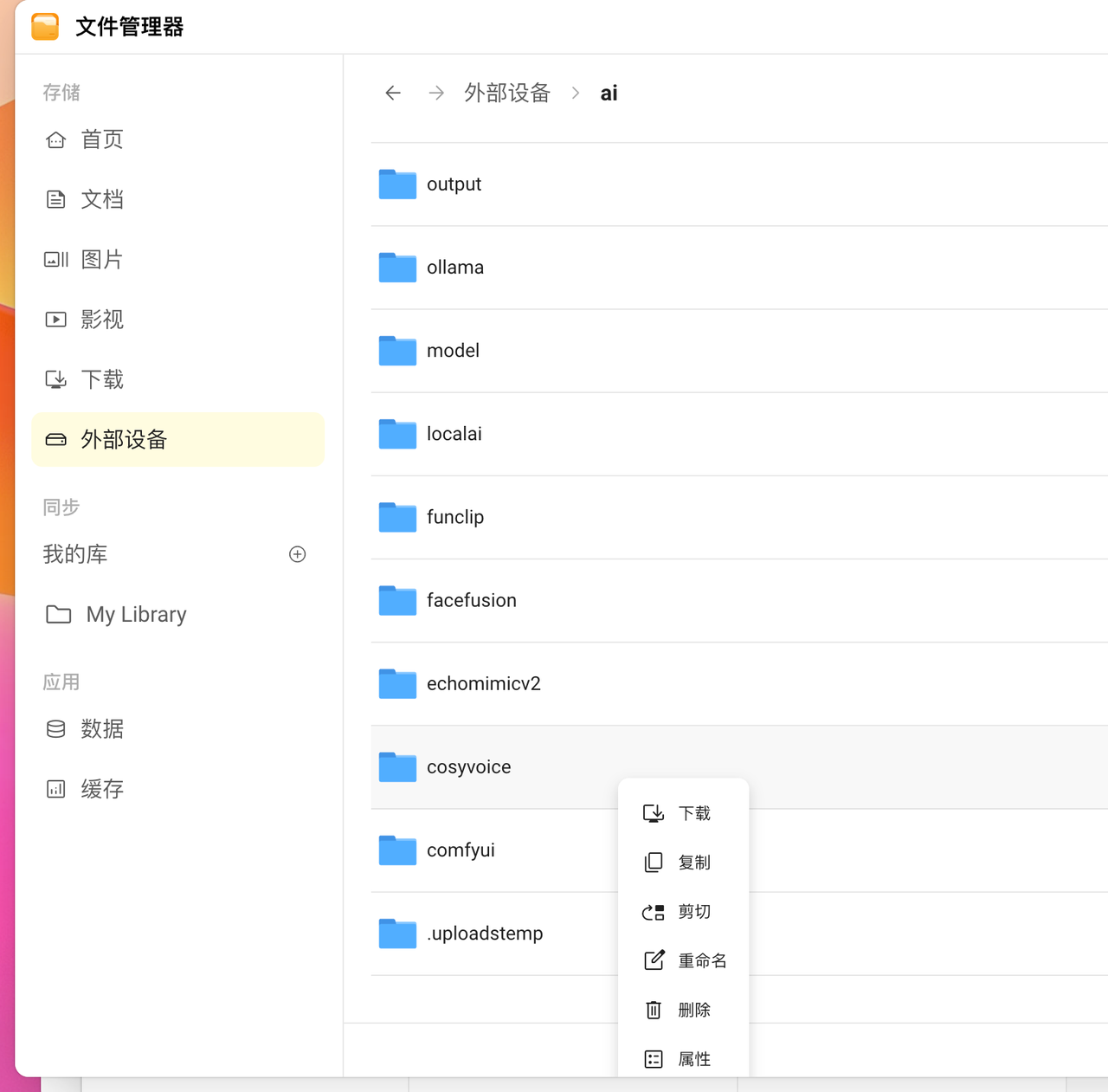Screen dimensions: 1108x1092
Task: Select My Library in sidebar
Action: coord(136,615)
